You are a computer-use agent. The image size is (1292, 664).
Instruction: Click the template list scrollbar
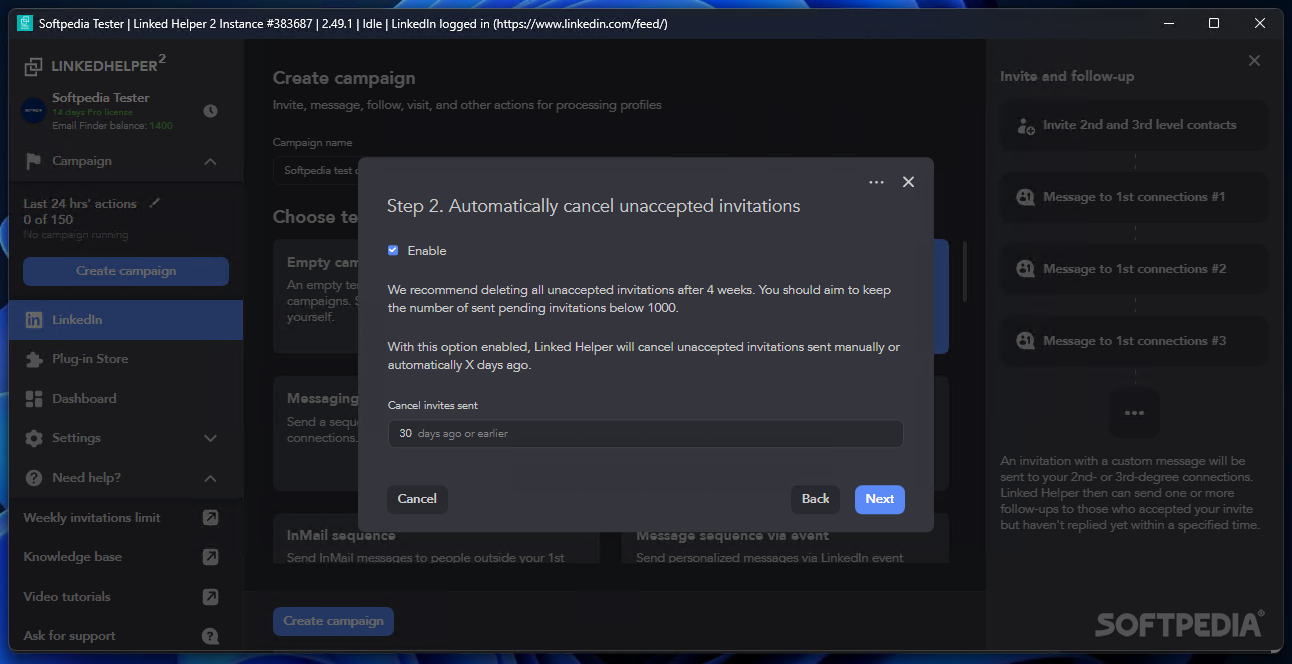(x=964, y=270)
